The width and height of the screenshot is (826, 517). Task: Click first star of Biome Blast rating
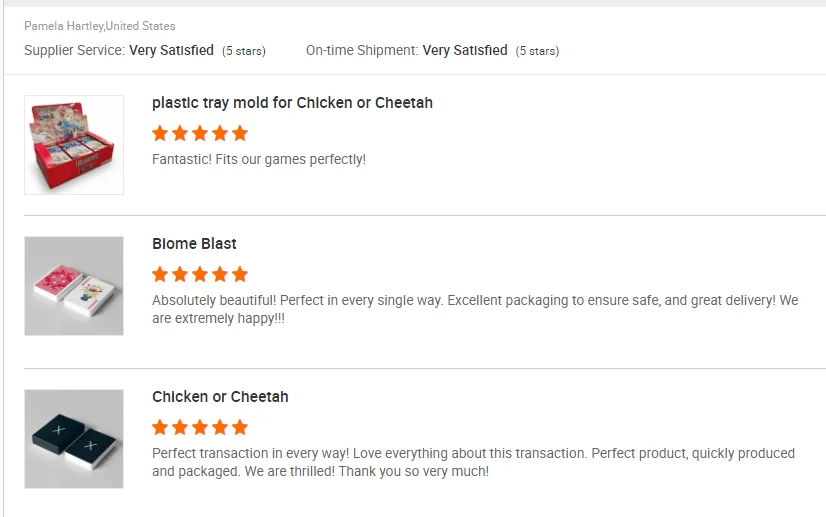[160, 274]
